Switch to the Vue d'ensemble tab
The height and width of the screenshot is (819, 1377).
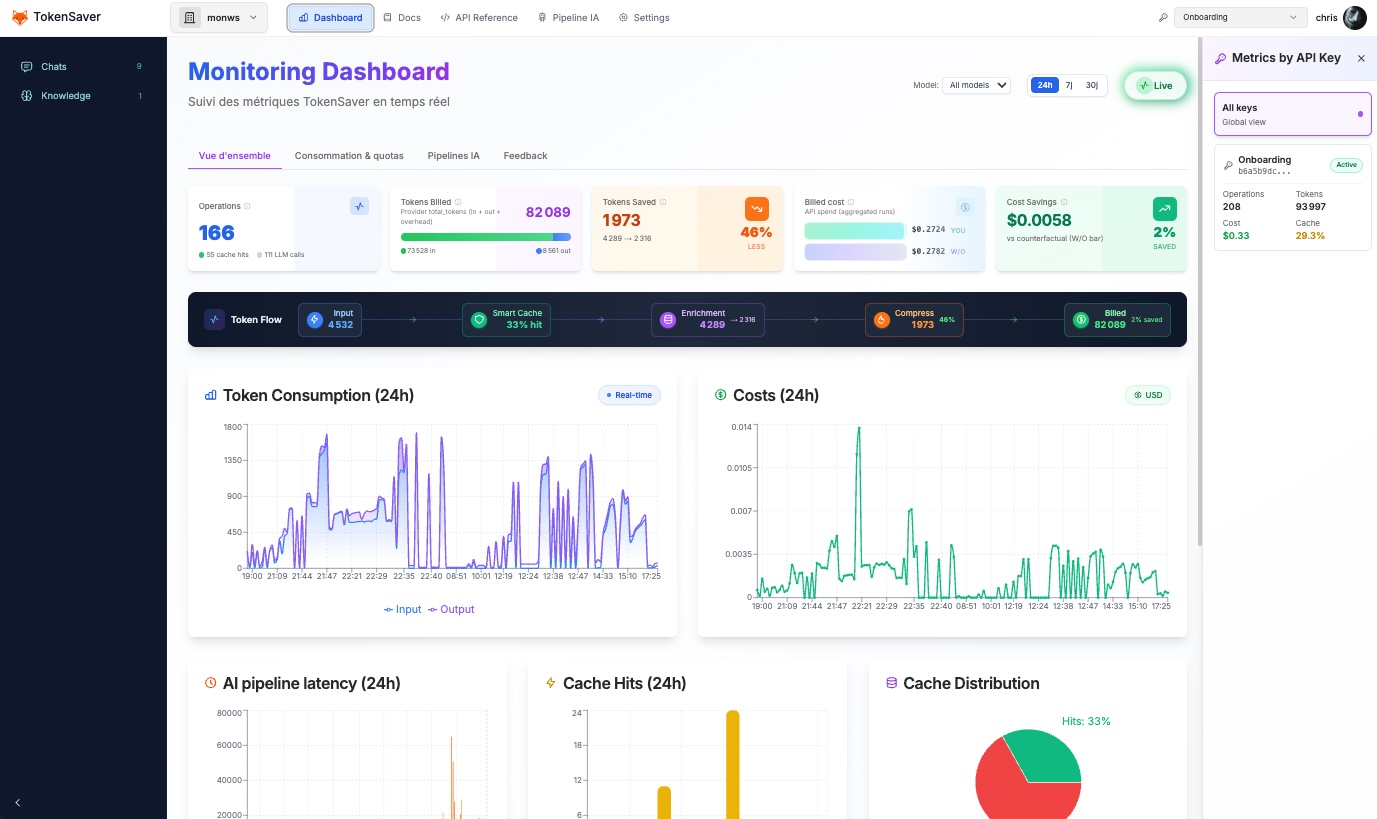coord(235,156)
